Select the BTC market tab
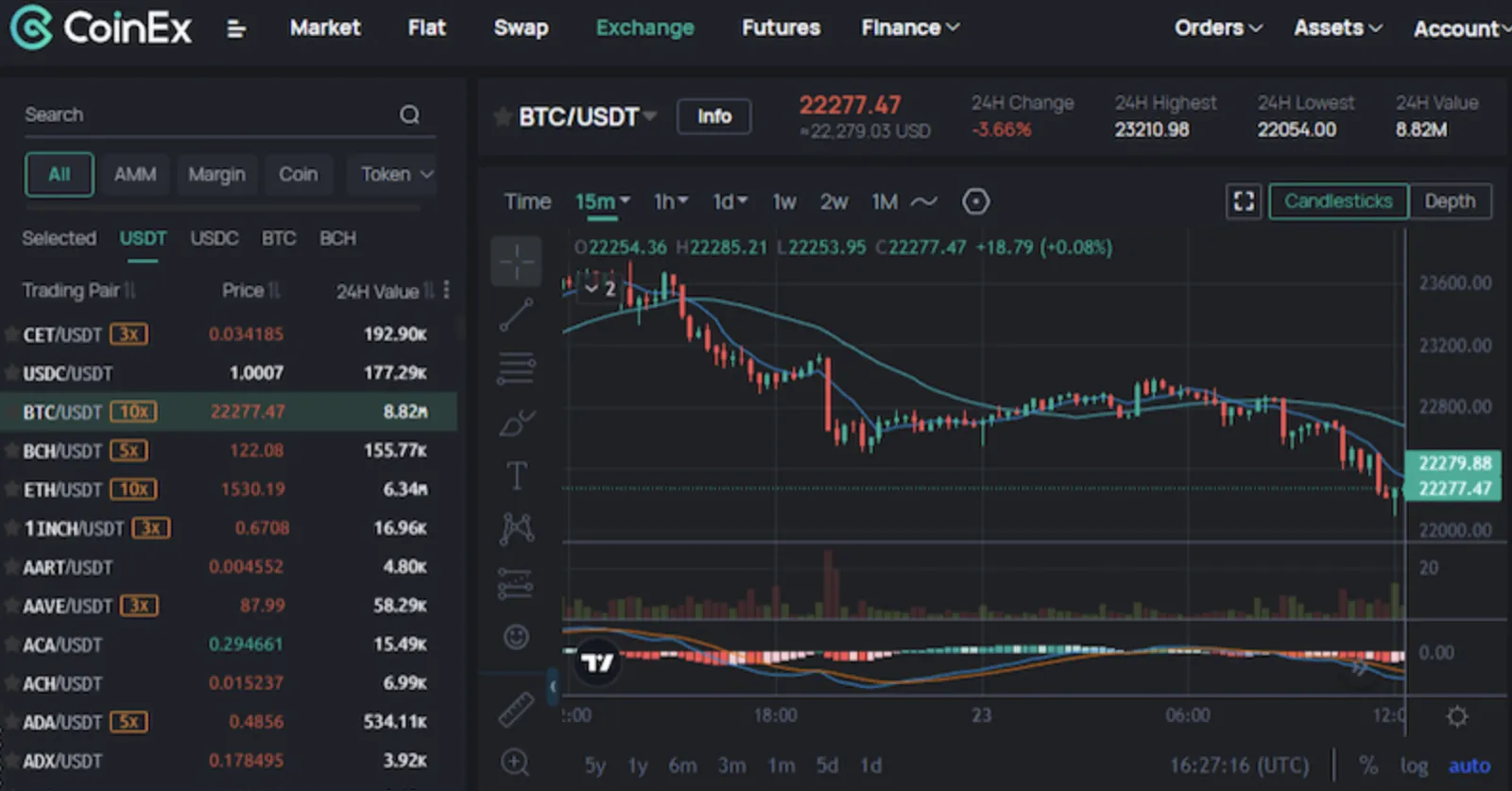Image resolution: width=1512 pixels, height=791 pixels. click(x=279, y=238)
